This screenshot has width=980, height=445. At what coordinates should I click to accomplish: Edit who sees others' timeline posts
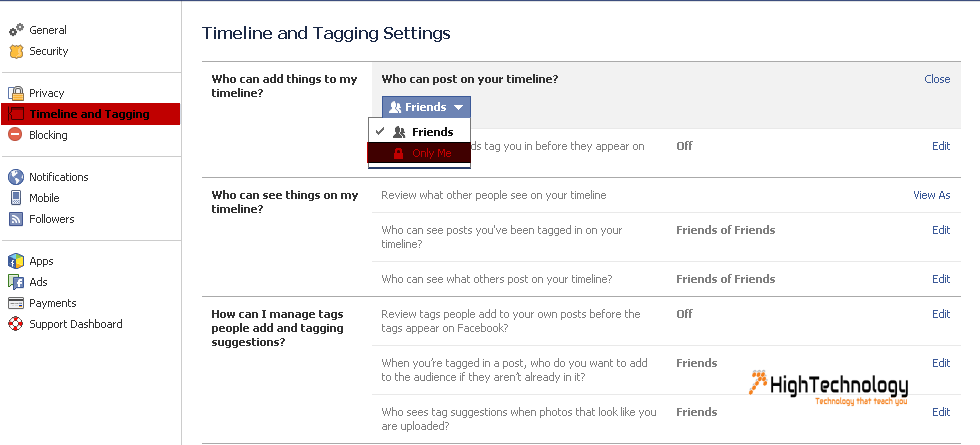941,279
